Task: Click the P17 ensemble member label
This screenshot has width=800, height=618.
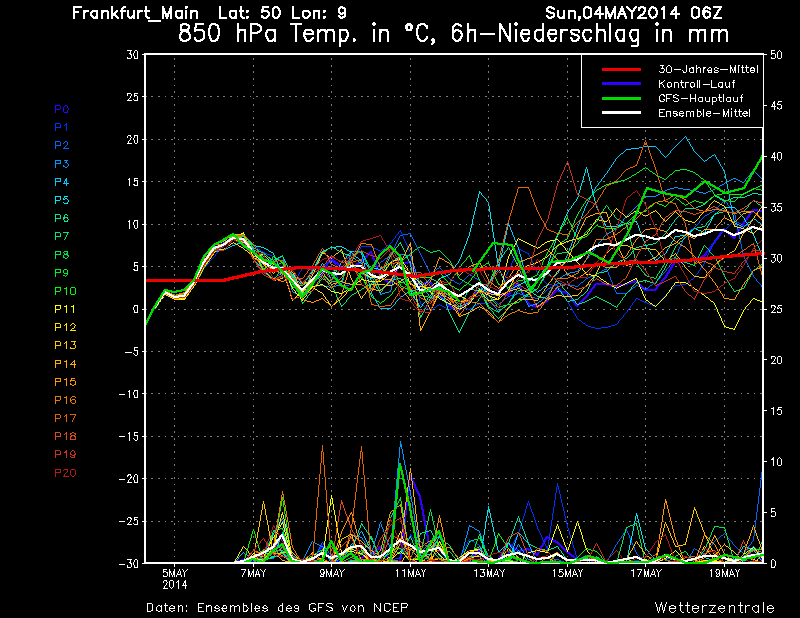Action: tap(65, 418)
